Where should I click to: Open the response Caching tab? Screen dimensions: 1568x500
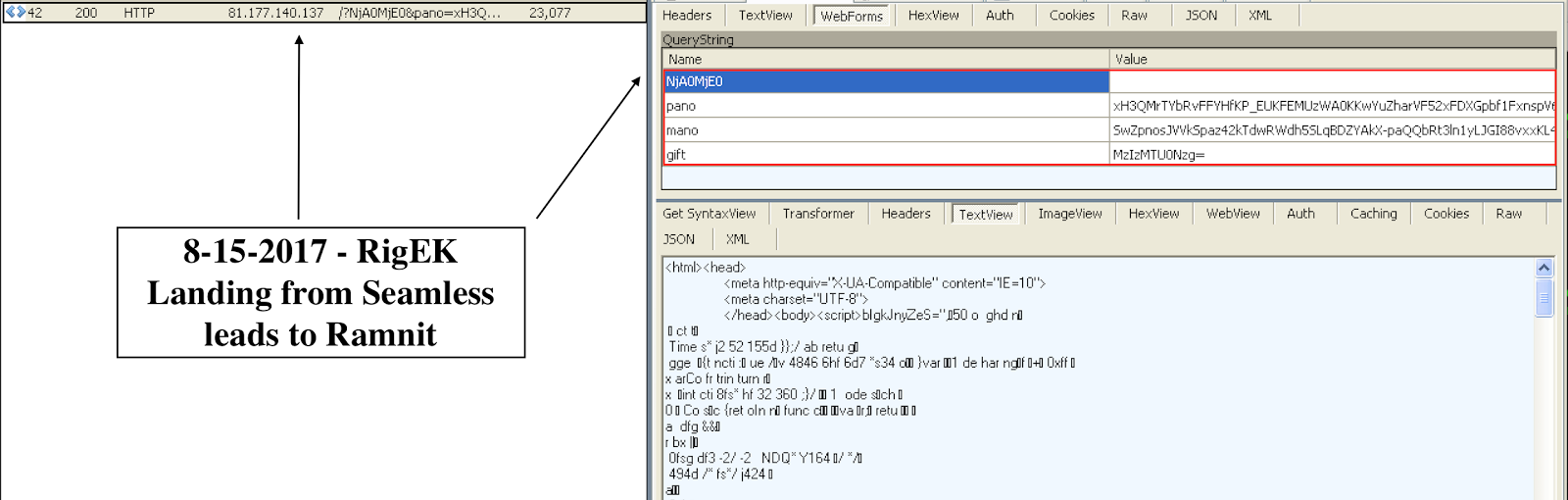click(x=1373, y=214)
